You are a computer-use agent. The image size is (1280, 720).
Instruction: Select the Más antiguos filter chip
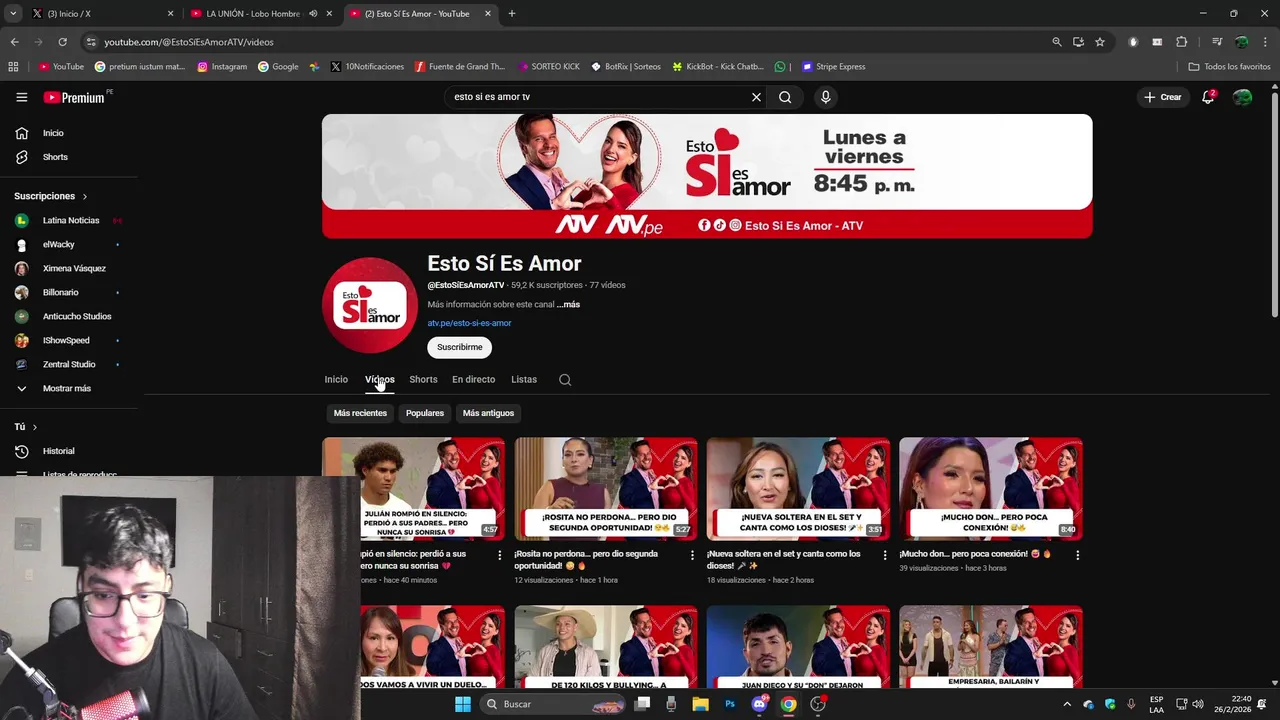pos(488,413)
